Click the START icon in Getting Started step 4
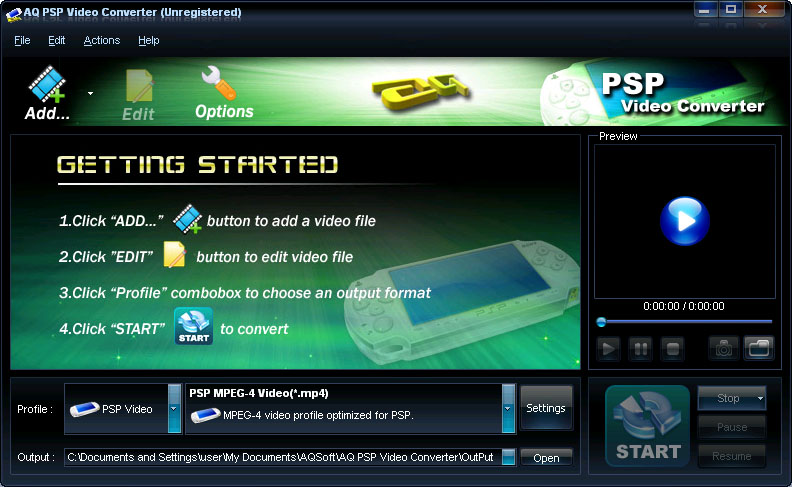 pos(193,326)
